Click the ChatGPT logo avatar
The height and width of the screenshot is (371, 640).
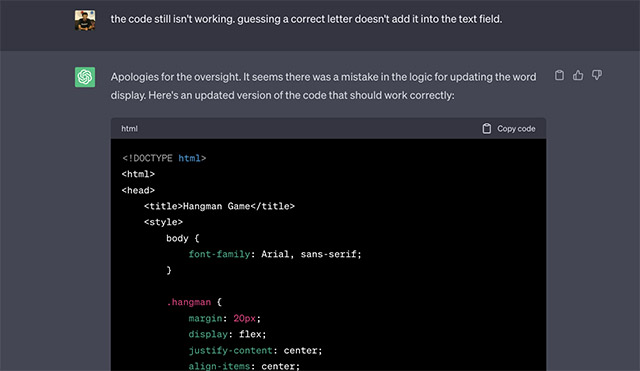[85, 77]
